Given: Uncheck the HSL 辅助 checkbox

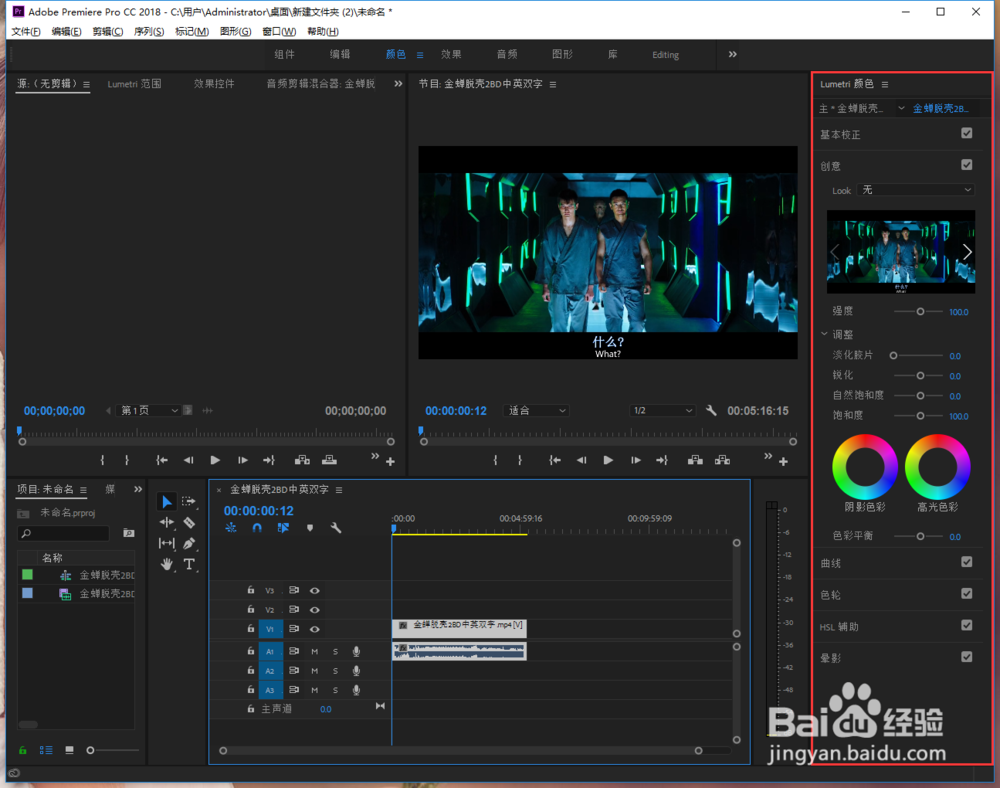Looking at the screenshot, I should click(967, 625).
